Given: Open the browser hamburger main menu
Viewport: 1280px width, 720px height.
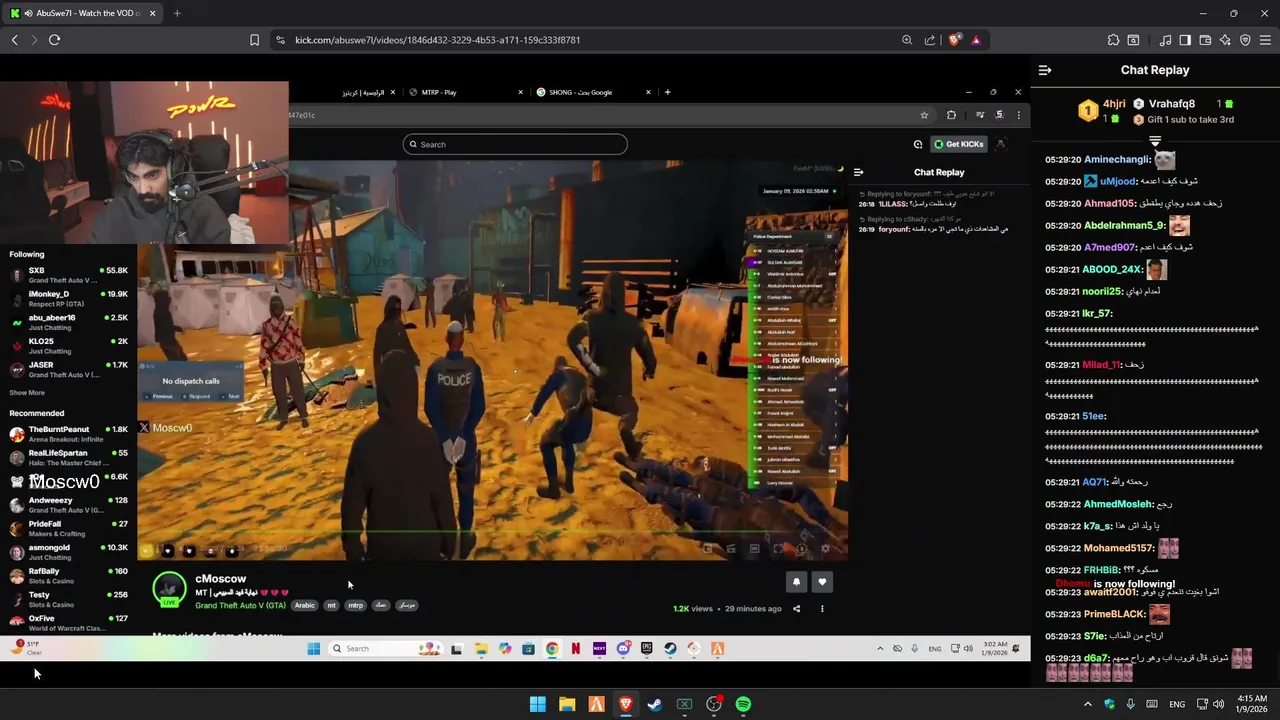Looking at the screenshot, I should coord(1265,40).
